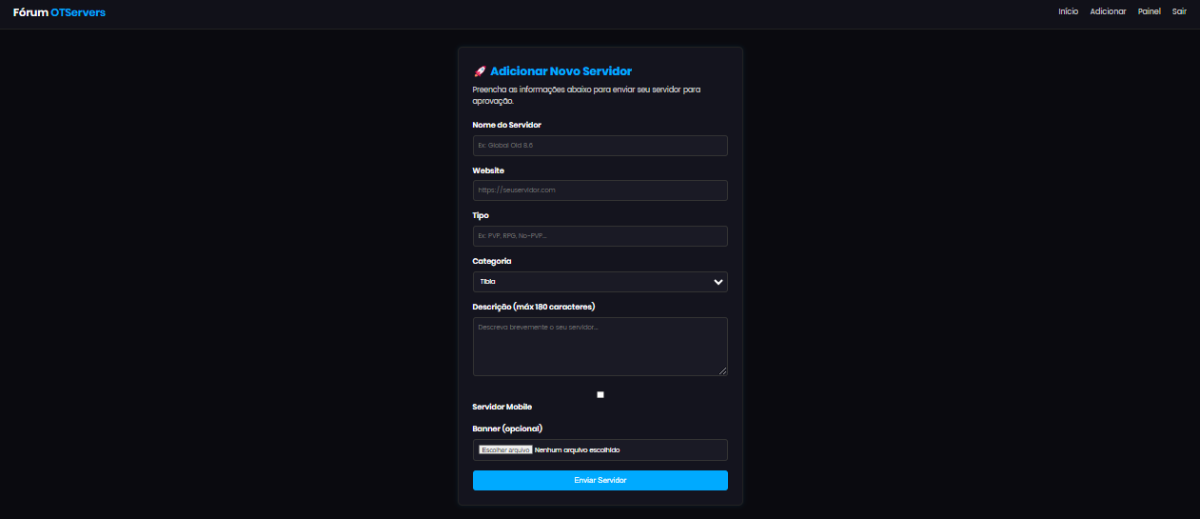Click the Fórum OTServers logo

(59, 12)
